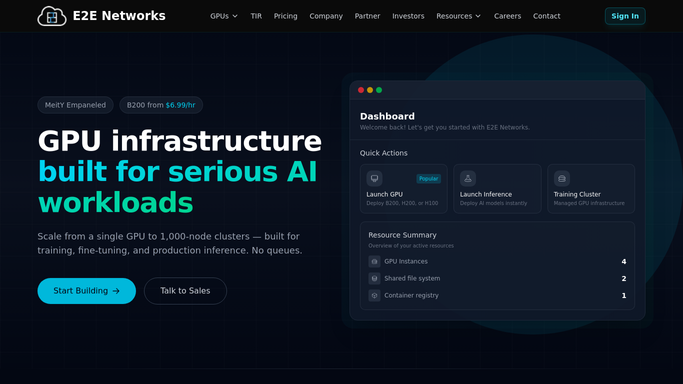Open the Contact nav link
Screen dimensions: 683x384
547,16
